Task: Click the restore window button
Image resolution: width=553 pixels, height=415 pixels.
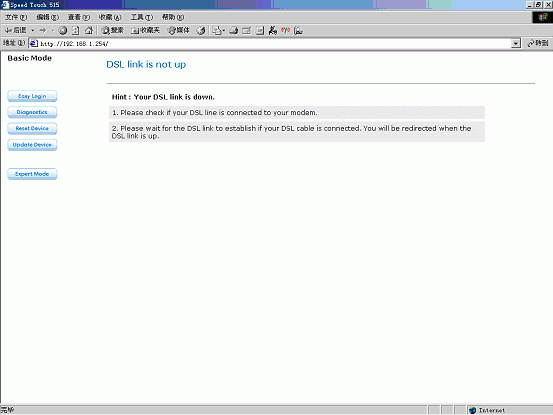Action: click(538, 5)
